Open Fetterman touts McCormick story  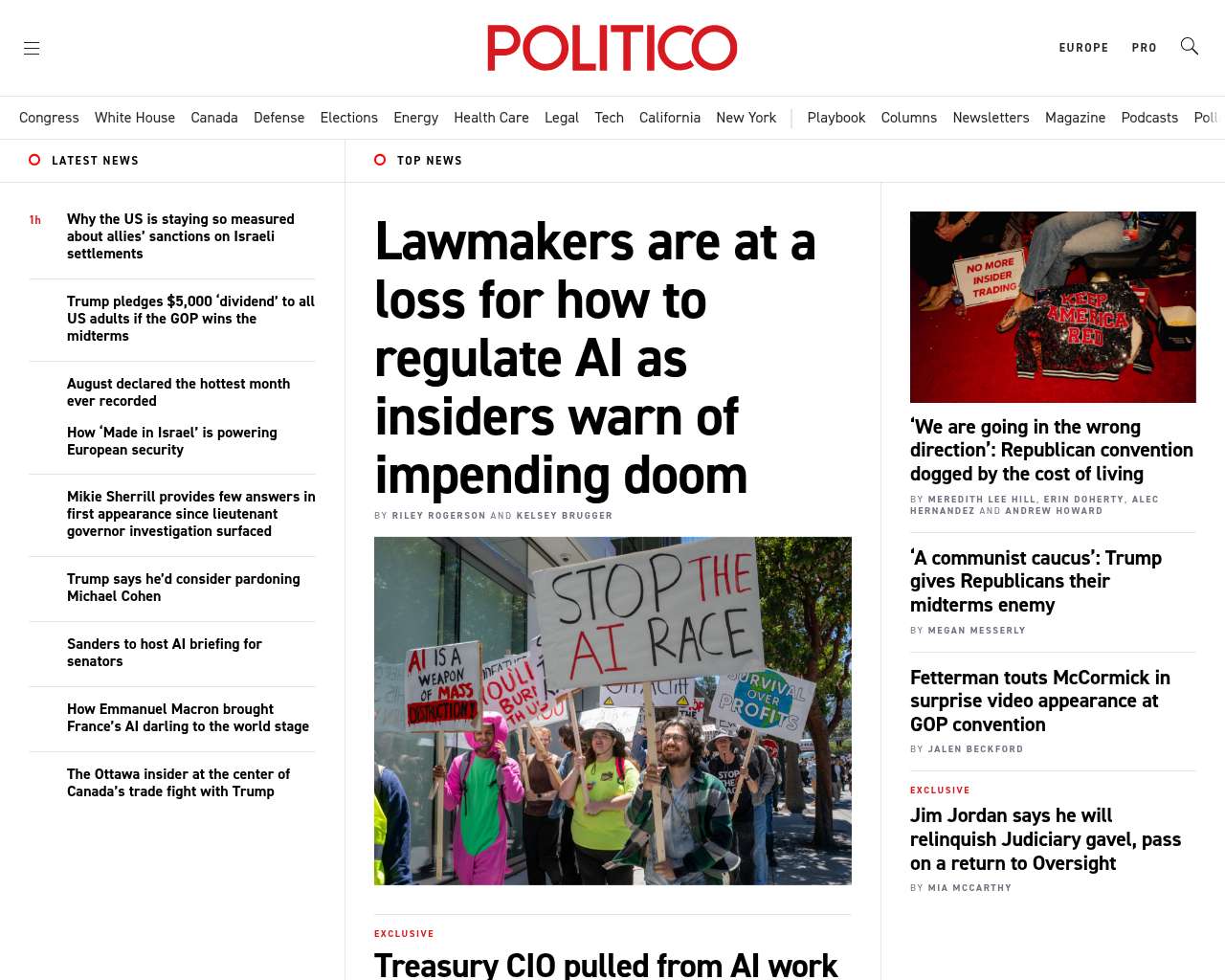tap(1040, 701)
